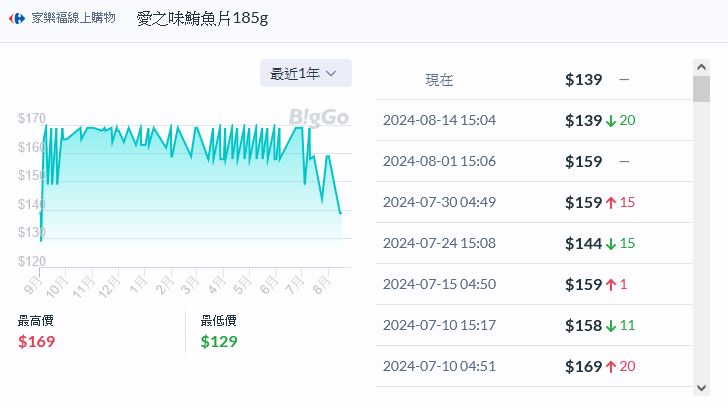Click the up arrow on 2024-07-30 price
The height and width of the screenshot is (409, 728).
tap(610, 203)
